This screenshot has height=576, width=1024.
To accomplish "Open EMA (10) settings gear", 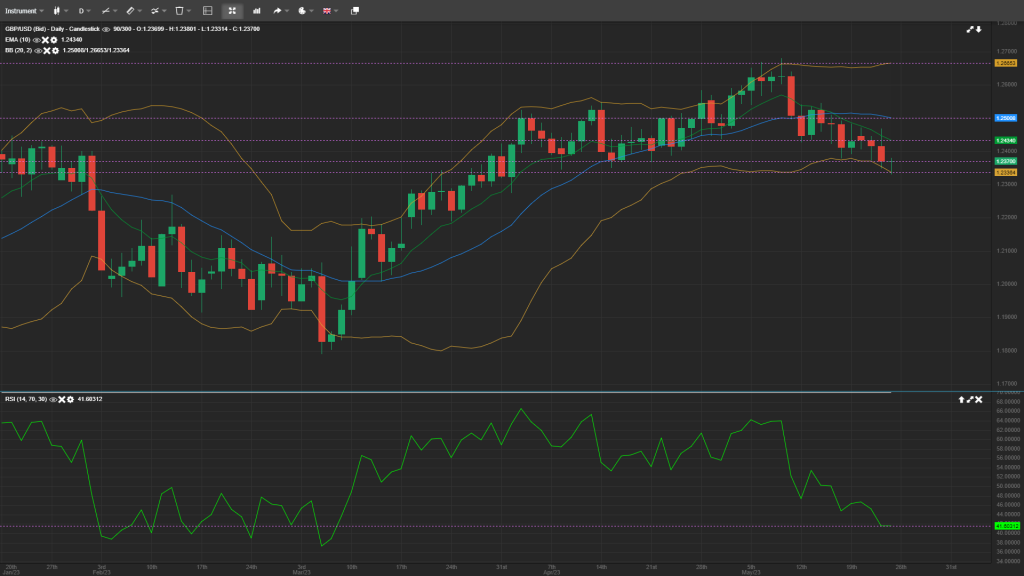I will click(x=54, y=40).
